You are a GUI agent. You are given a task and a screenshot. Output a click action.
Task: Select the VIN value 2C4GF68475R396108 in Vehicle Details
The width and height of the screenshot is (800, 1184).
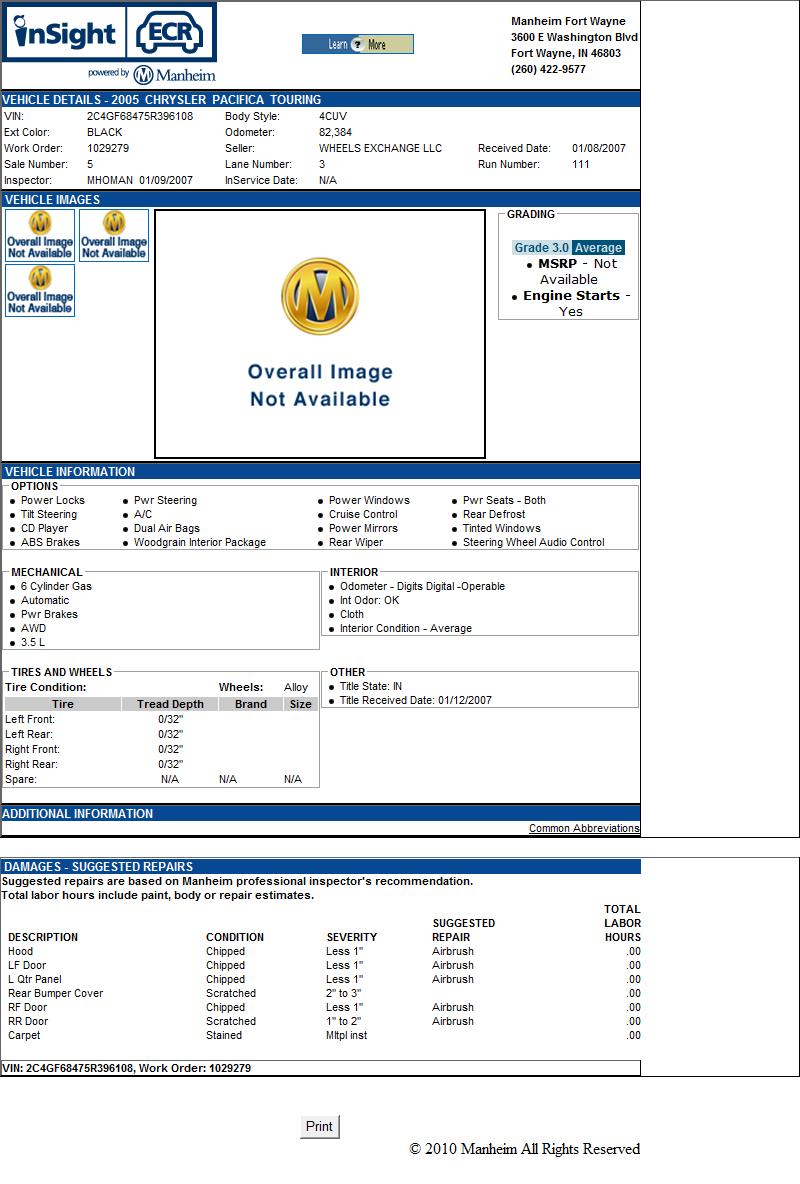140,116
